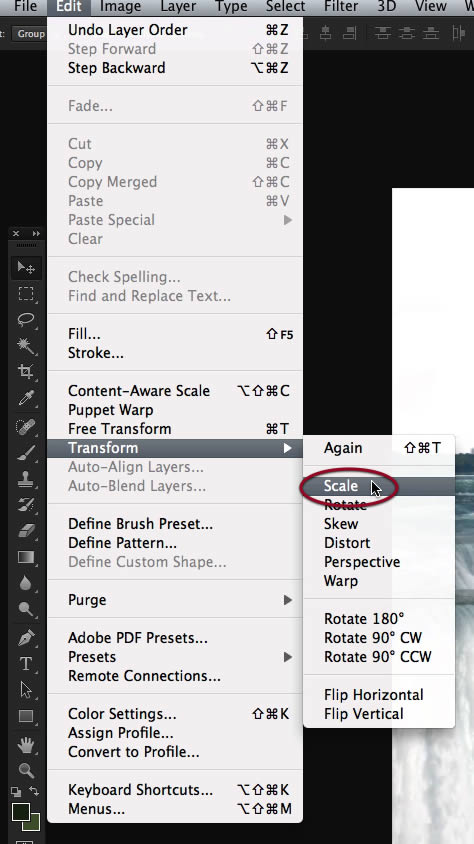Screen dimensions: 474x844
Task: Select the Clone Stamp tool
Action: tap(26, 479)
